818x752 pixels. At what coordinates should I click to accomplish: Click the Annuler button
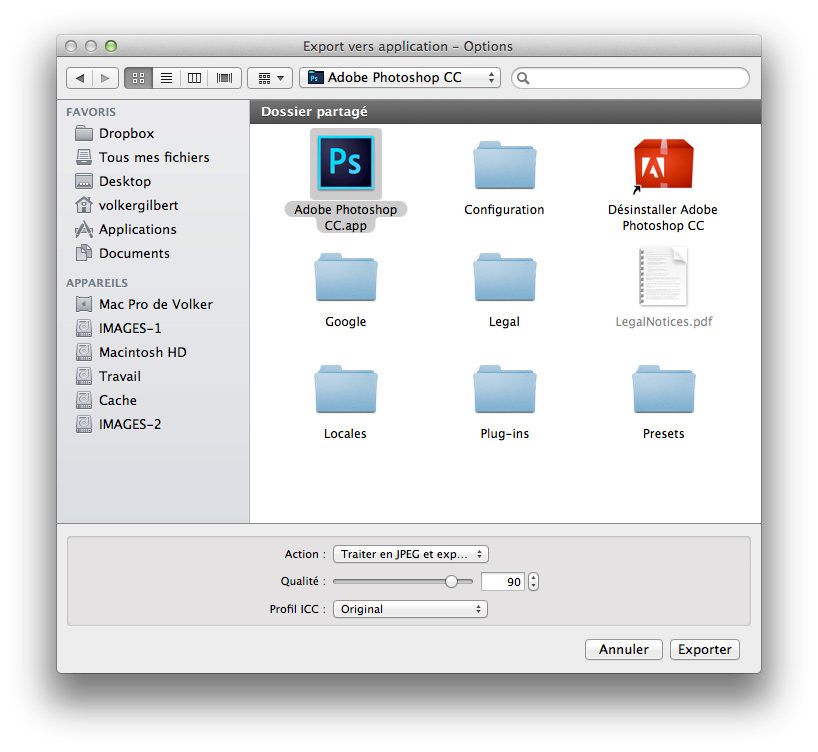click(623, 650)
